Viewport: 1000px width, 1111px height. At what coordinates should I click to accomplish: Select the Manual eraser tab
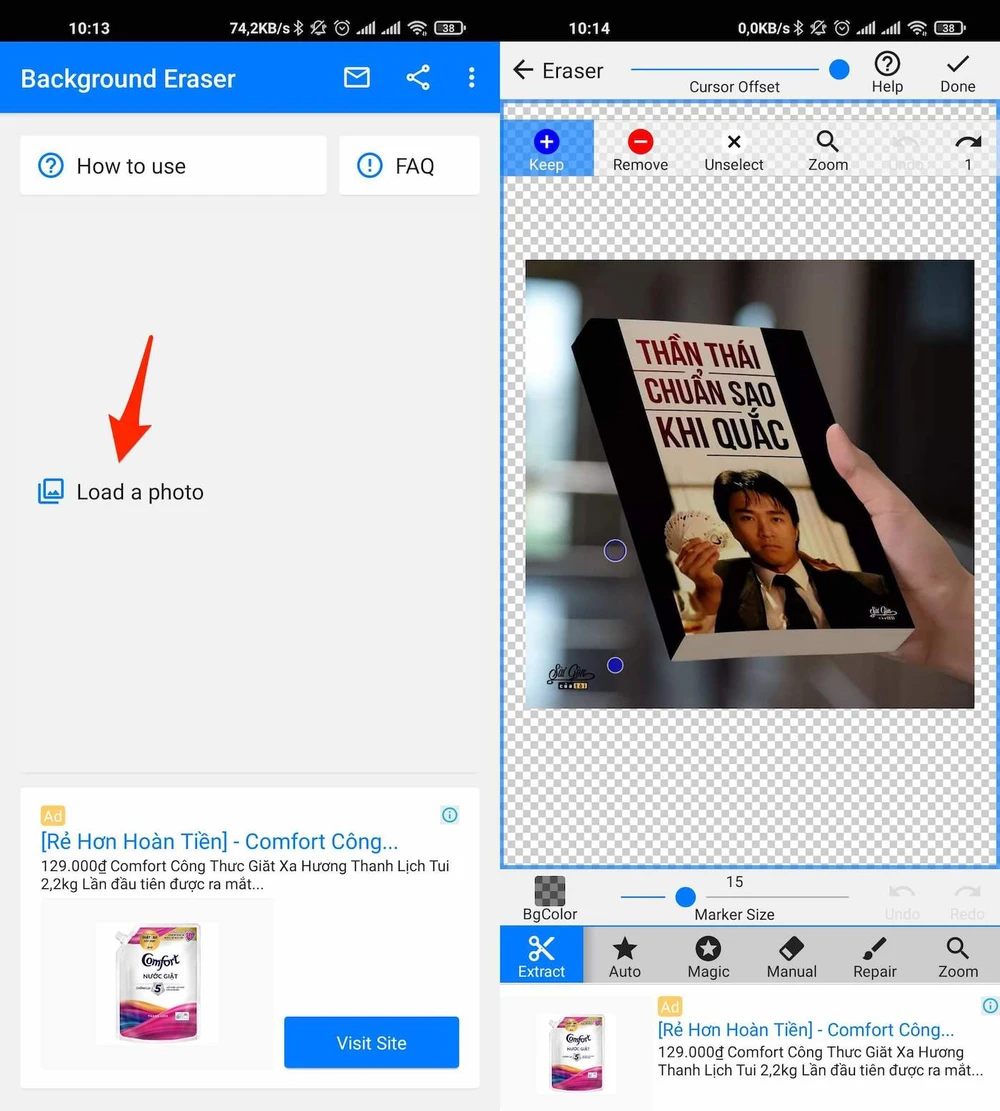tap(791, 956)
